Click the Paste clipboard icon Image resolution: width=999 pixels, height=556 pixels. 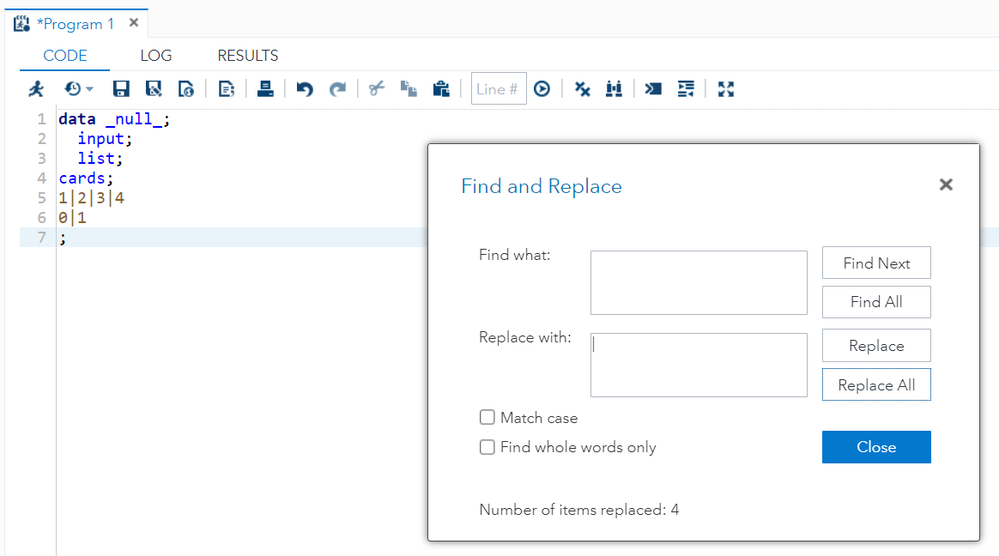click(x=441, y=89)
